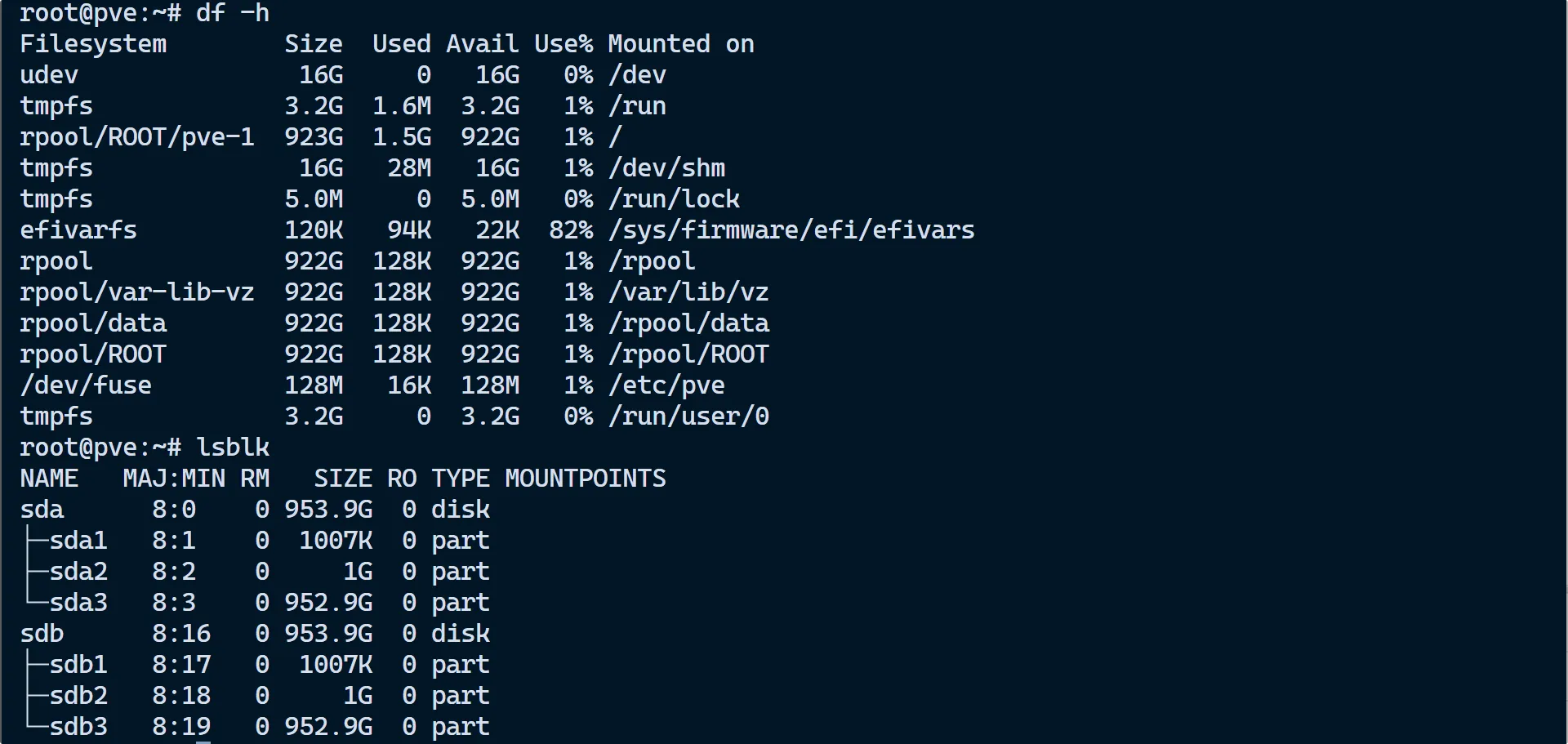Click the '/etc/pve' mount point
The height and width of the screenshot is (744, 1568).
[666, 385]
